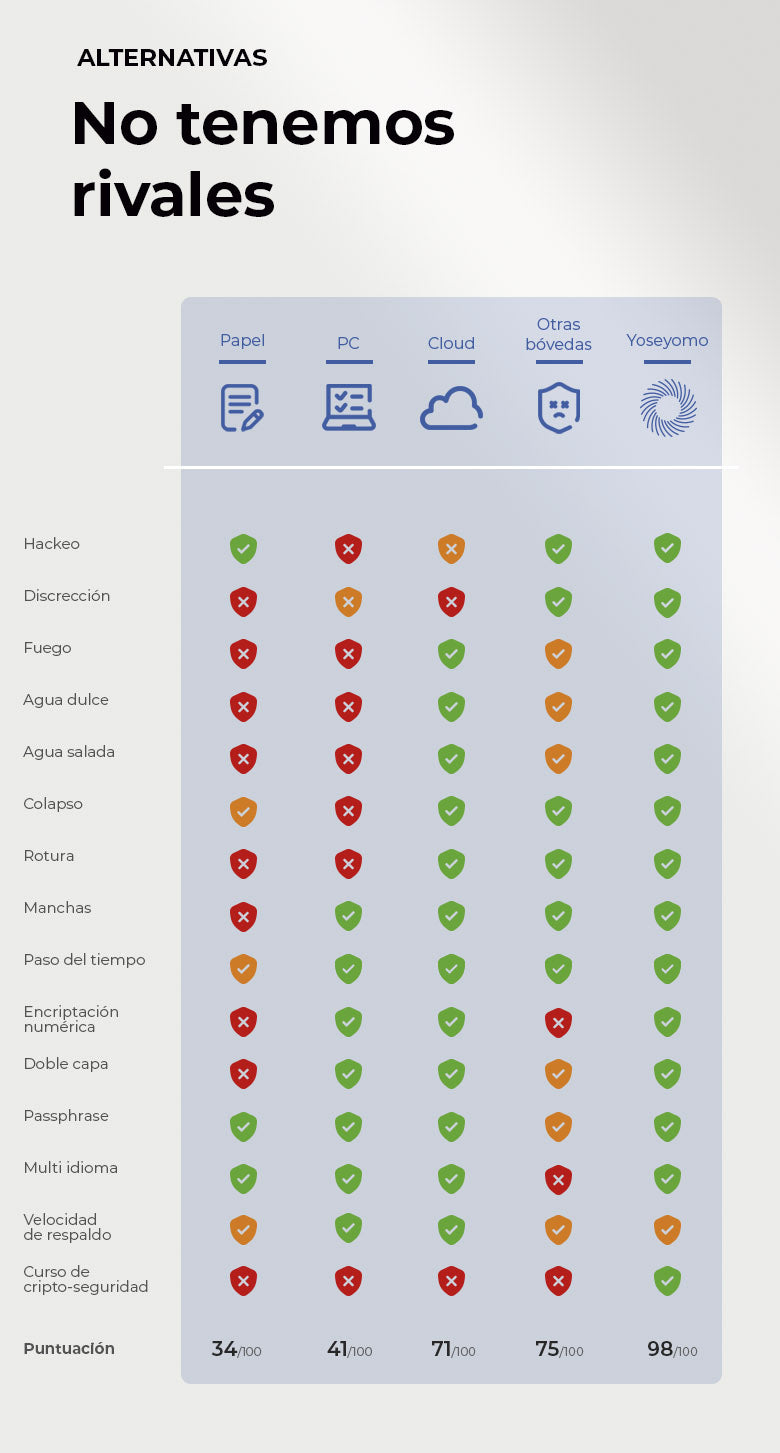Select the Papel column header
The width and height of the screenshot is (780, 1453).
pyautogui.click(x=242, y=341)
